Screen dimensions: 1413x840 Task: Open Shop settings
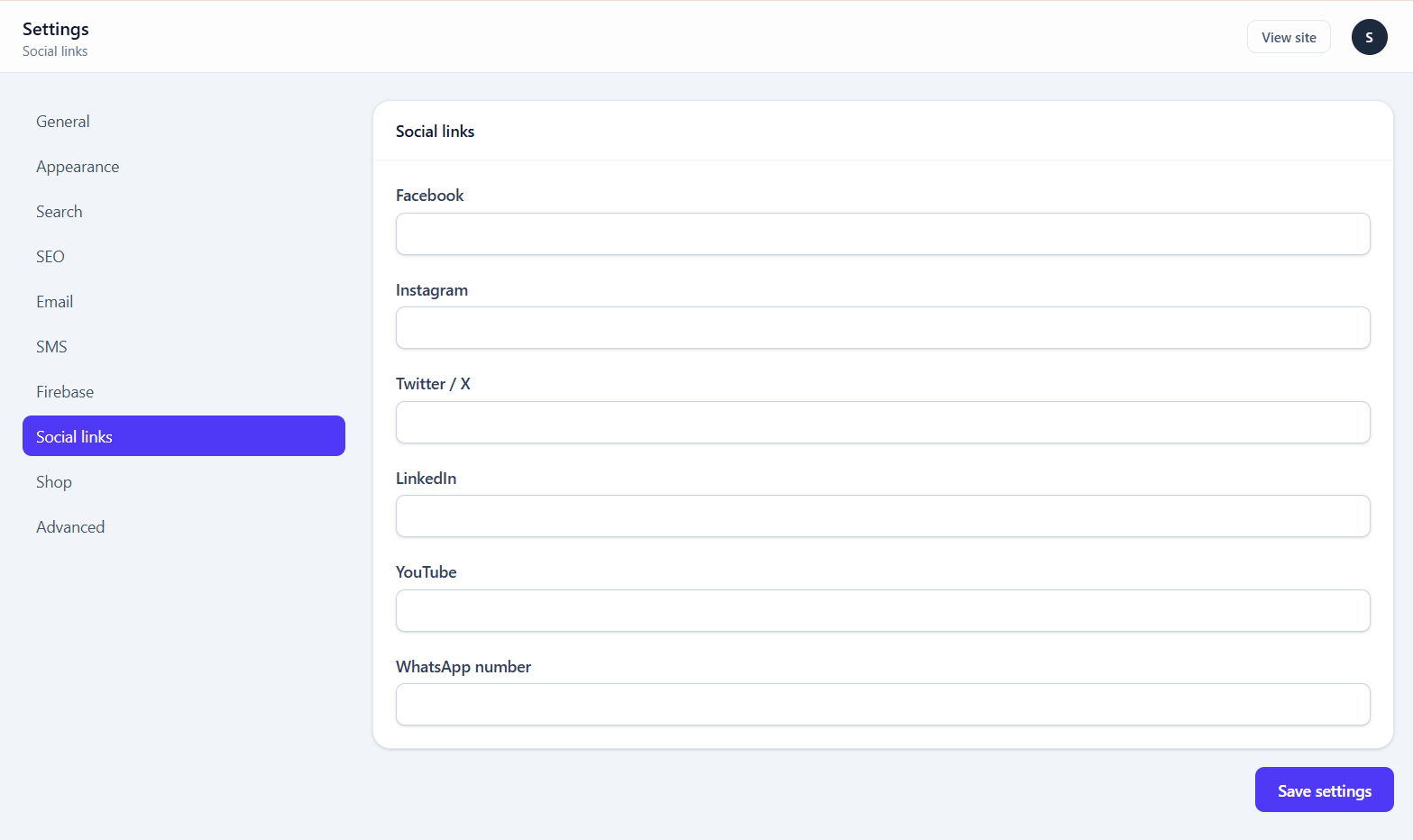click(184, 481)
